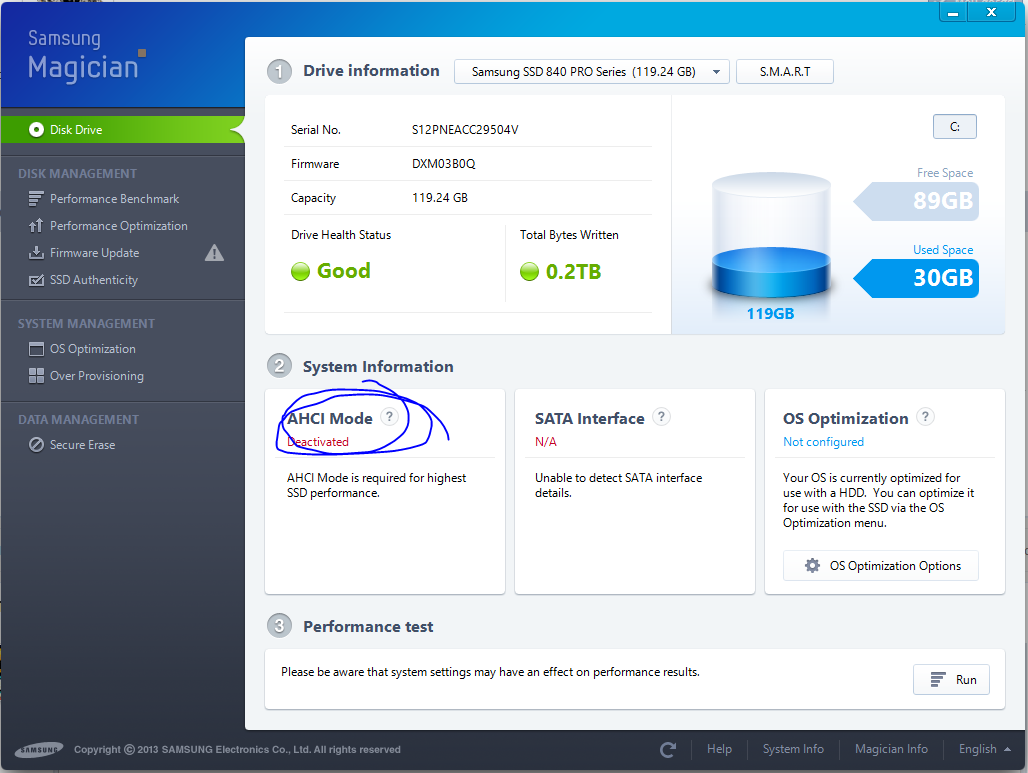Click the Firmware Update download icon
1028x773 pixels.
coord(36,252)
